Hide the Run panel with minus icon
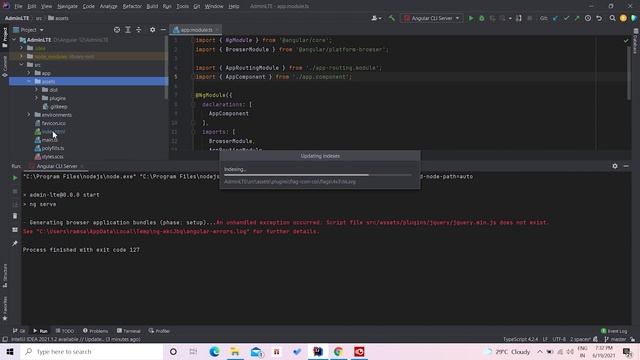This screenshot has width=640, height=360. [626, 166]
